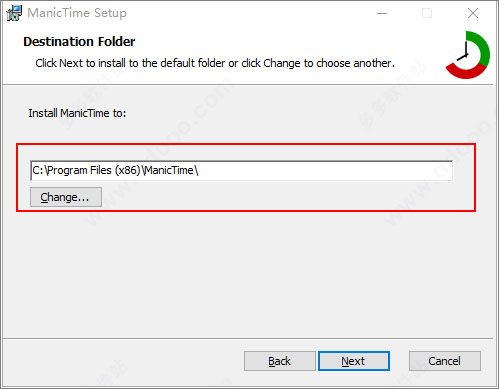Click the red arc of the ManicTime logo
The width and height of the screenshot is (499, 389).
[467, 71]
